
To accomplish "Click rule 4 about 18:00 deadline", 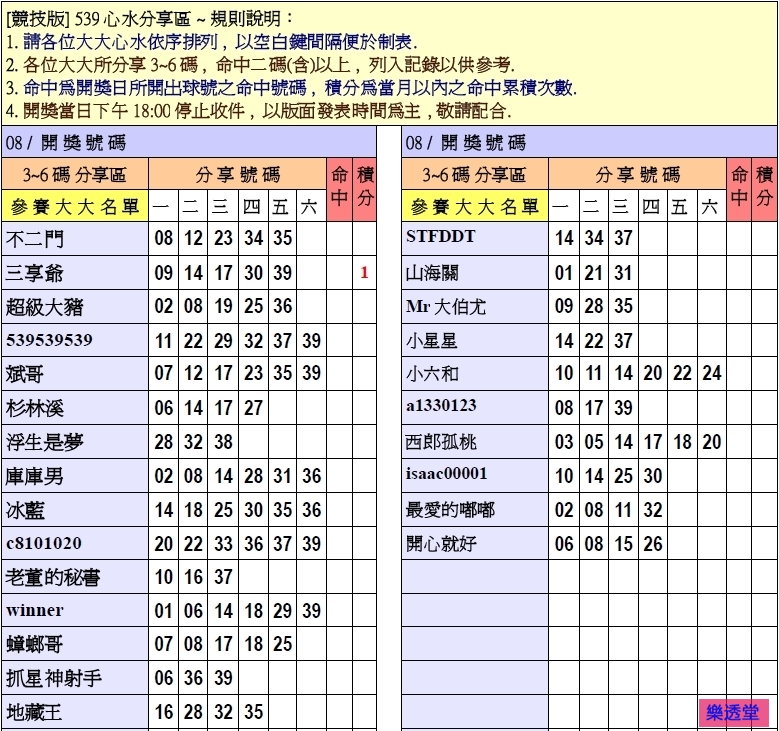I will 259,110.
